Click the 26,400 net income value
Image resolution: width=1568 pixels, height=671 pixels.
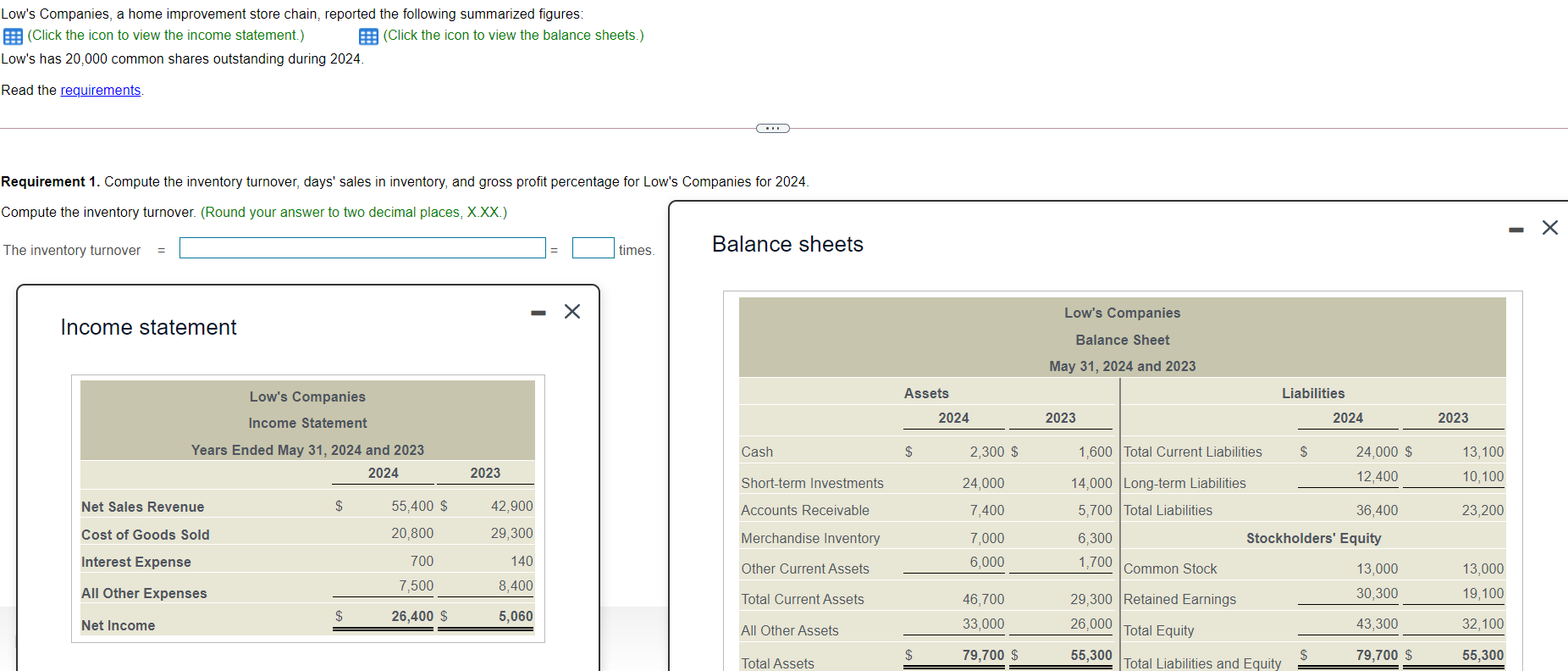coord(412,616)
